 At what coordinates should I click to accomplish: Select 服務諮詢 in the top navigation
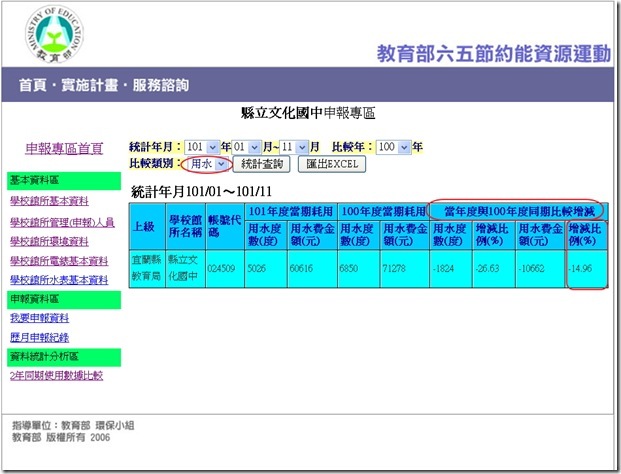(160, 85)
